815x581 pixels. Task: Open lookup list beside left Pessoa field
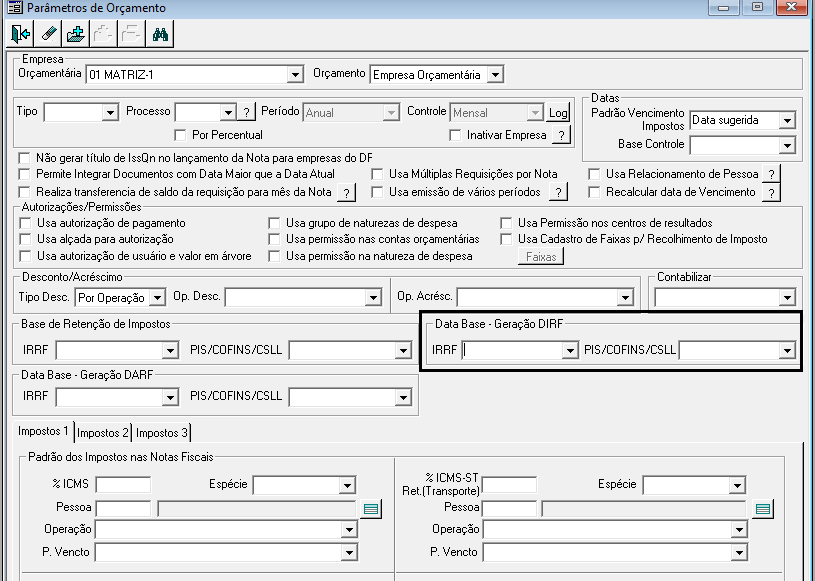pyautogui.click(x=371, y=509)
